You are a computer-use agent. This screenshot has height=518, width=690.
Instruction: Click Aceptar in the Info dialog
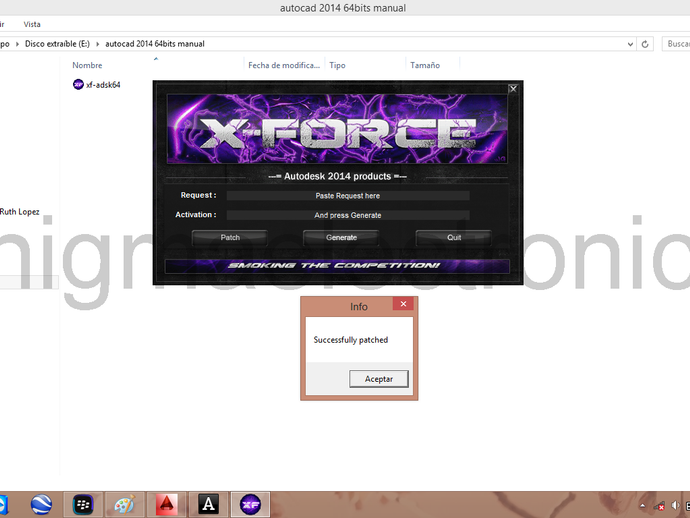pyautogui.click(x=378, y=379)
